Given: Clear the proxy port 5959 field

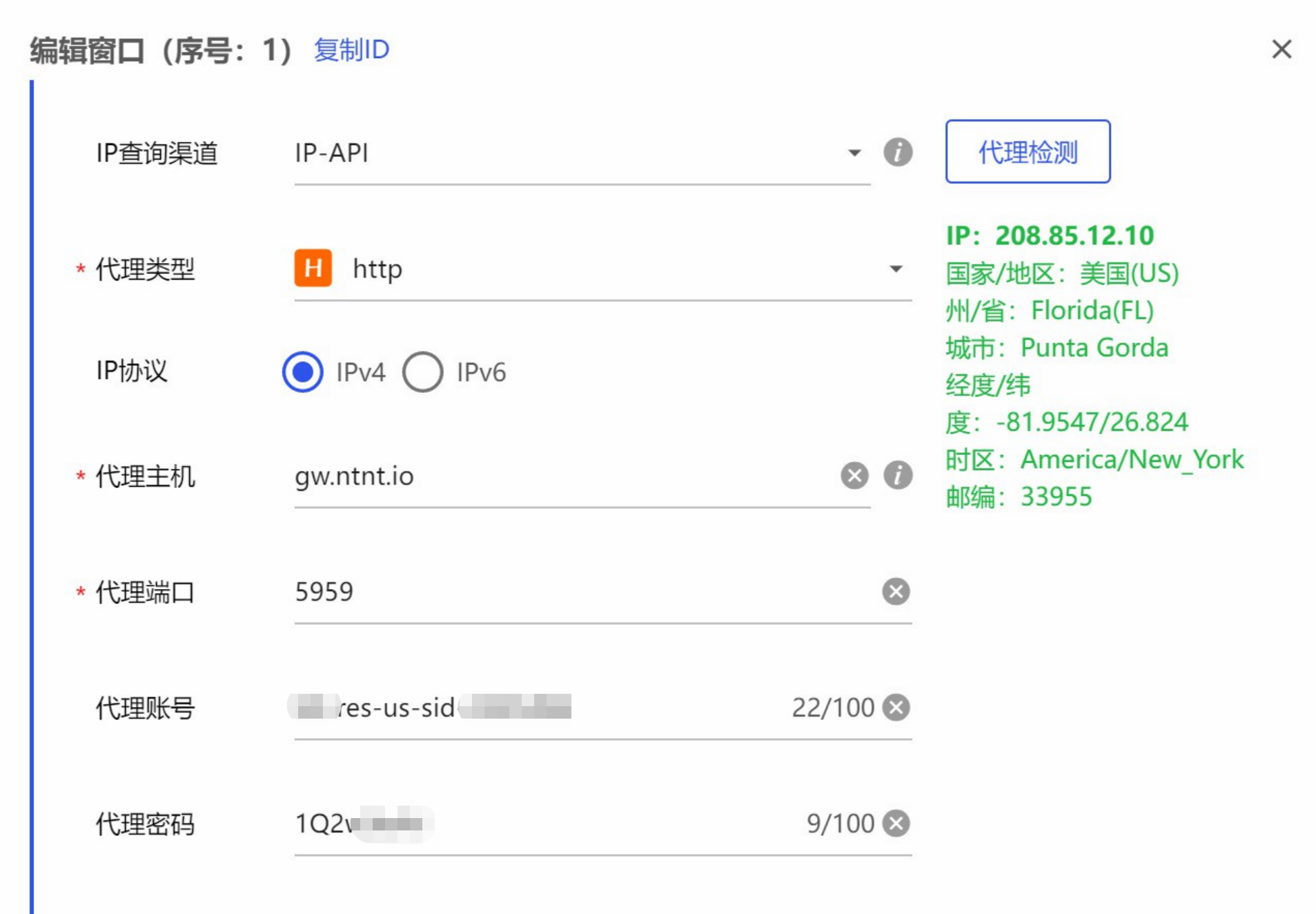Looking at the screenshot, I should click(x=896, y=592).
